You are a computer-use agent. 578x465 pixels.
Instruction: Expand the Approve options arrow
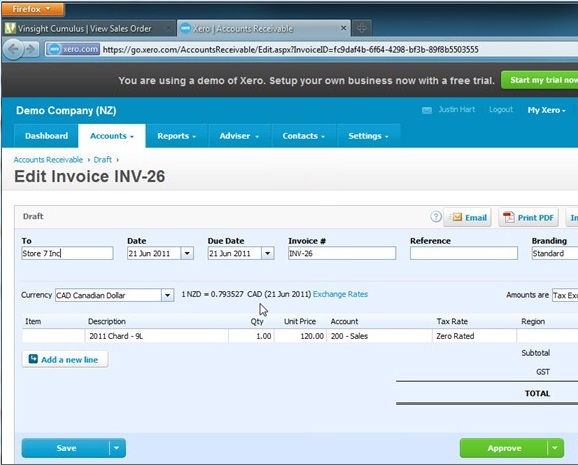pos(555,448)
